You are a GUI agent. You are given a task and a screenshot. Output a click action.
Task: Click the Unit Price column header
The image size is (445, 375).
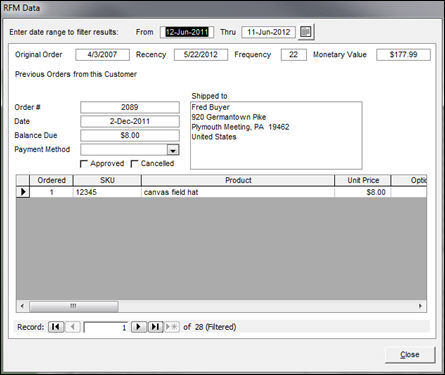pos(363,180)
